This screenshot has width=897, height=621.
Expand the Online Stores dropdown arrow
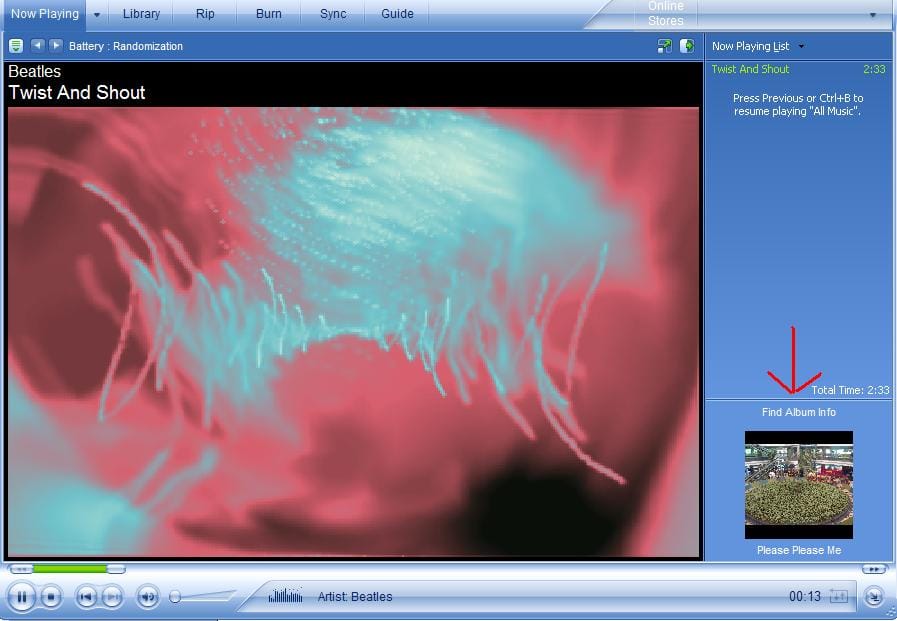872,15
